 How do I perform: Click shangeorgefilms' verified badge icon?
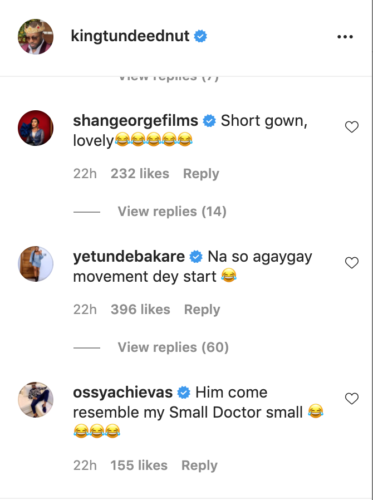209,121
